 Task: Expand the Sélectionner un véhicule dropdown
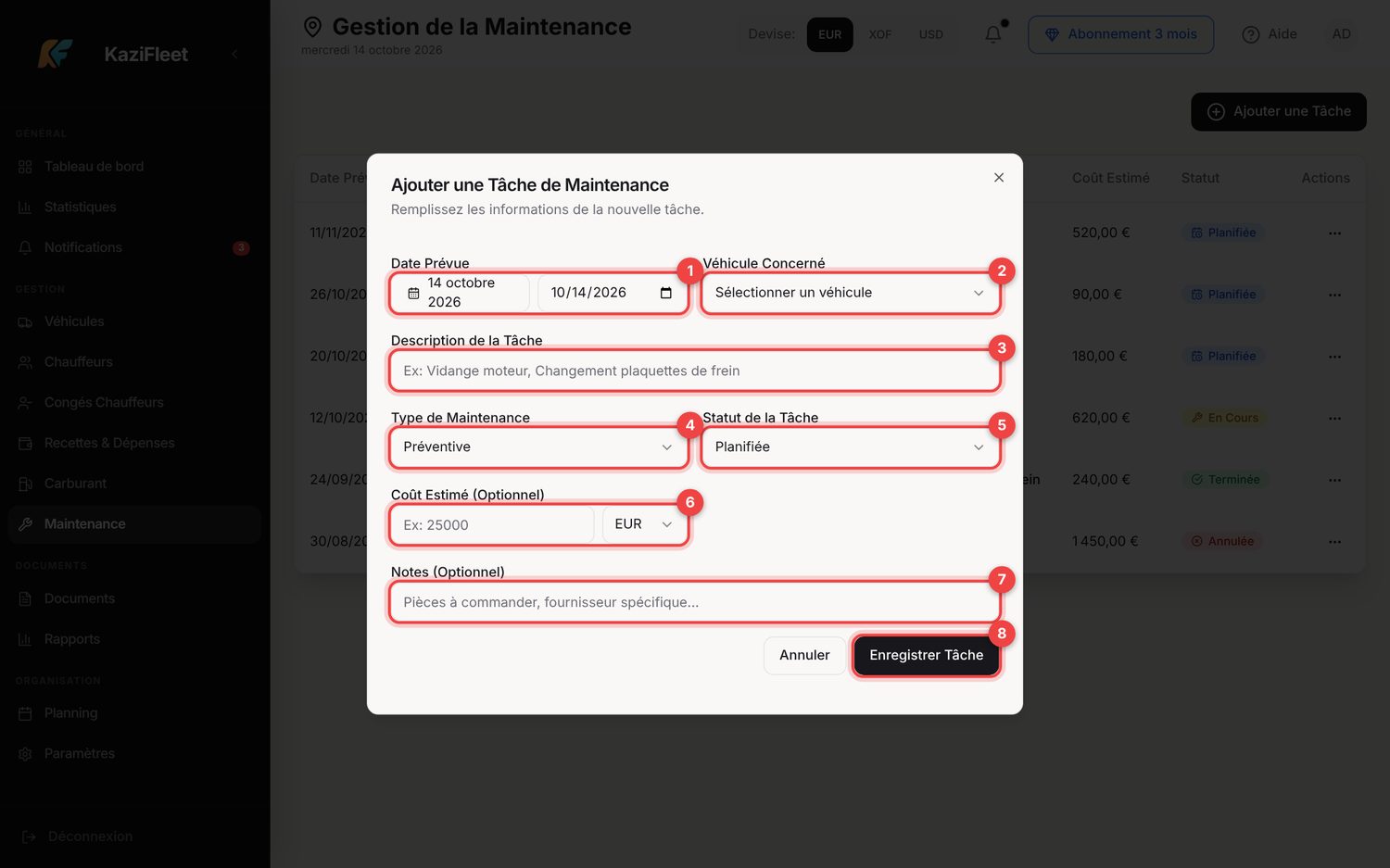(850, 293)
